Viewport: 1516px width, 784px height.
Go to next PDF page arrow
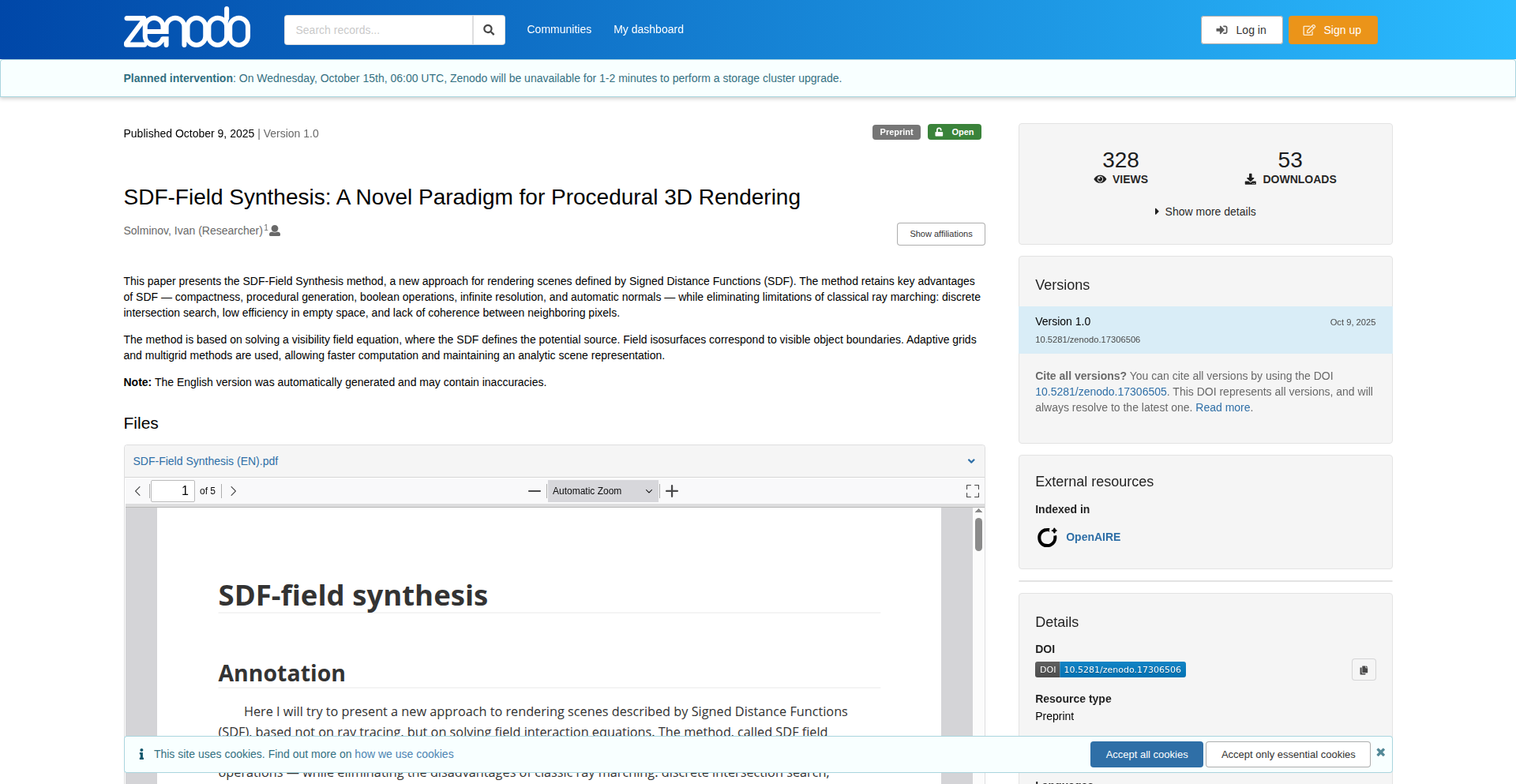[x=233, y=491]
